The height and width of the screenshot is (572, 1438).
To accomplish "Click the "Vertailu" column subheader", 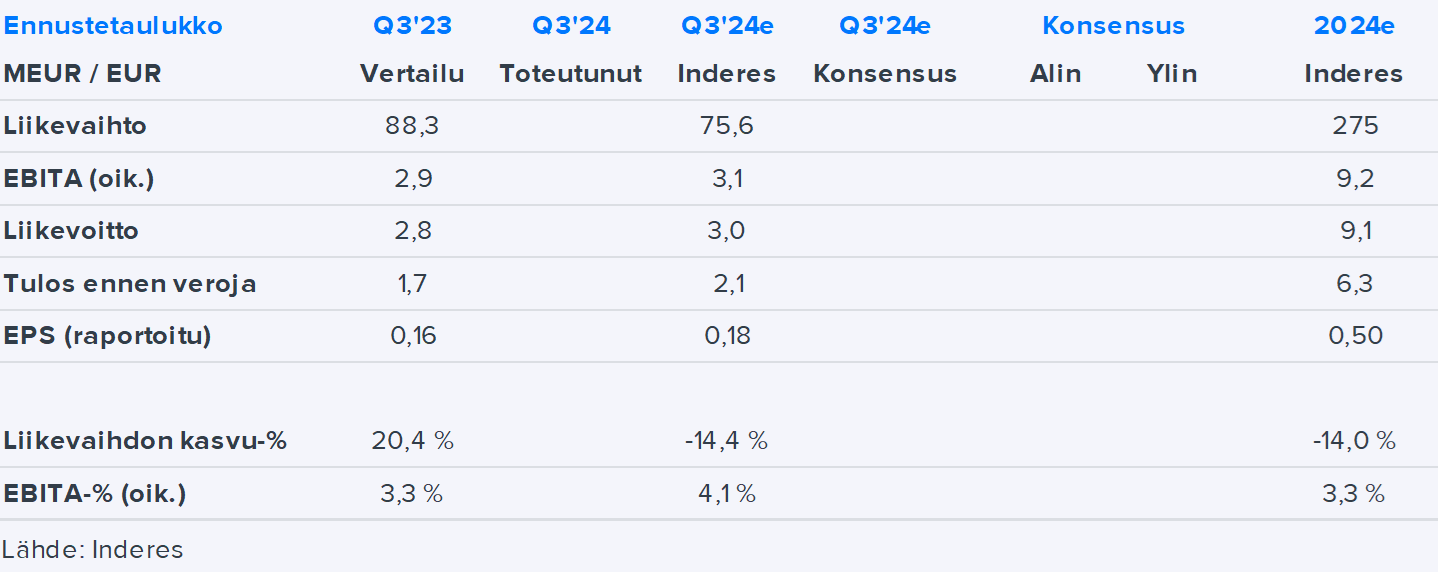I will [412, 74].
